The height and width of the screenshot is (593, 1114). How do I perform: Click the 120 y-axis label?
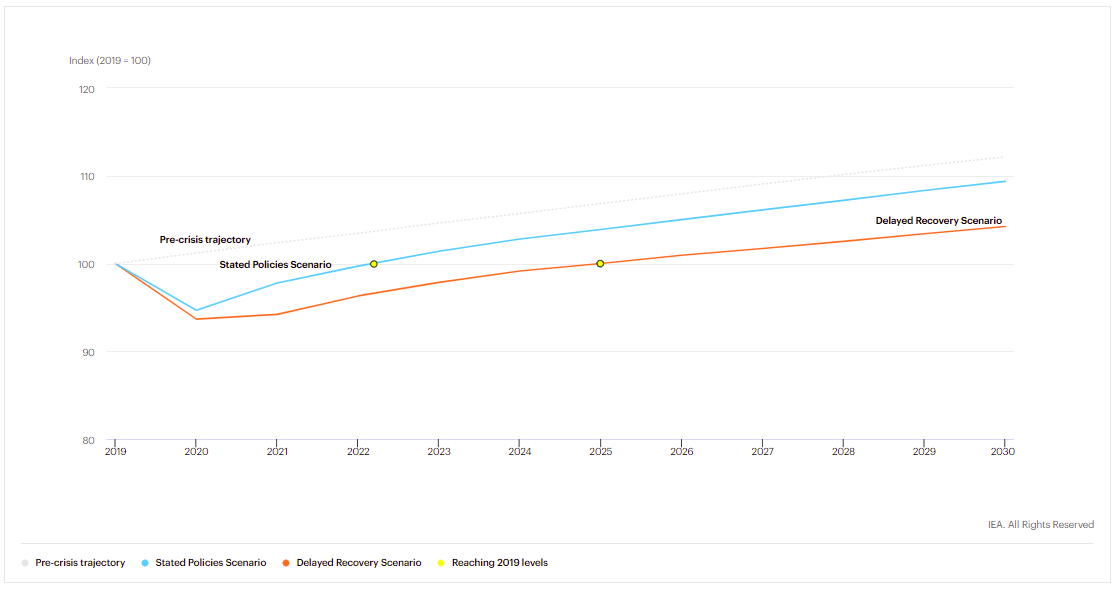pos(86,89)
